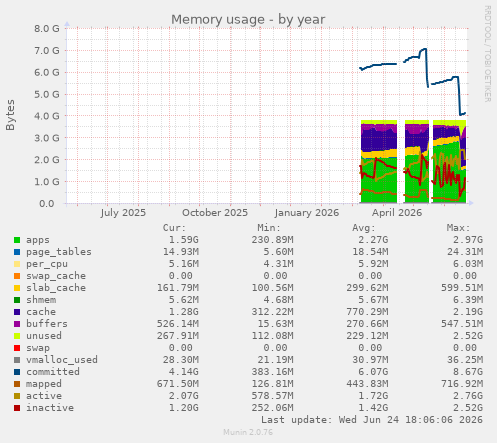
Task: Click the slab_cache yellow legend swatch
Action: coord(17,288)
